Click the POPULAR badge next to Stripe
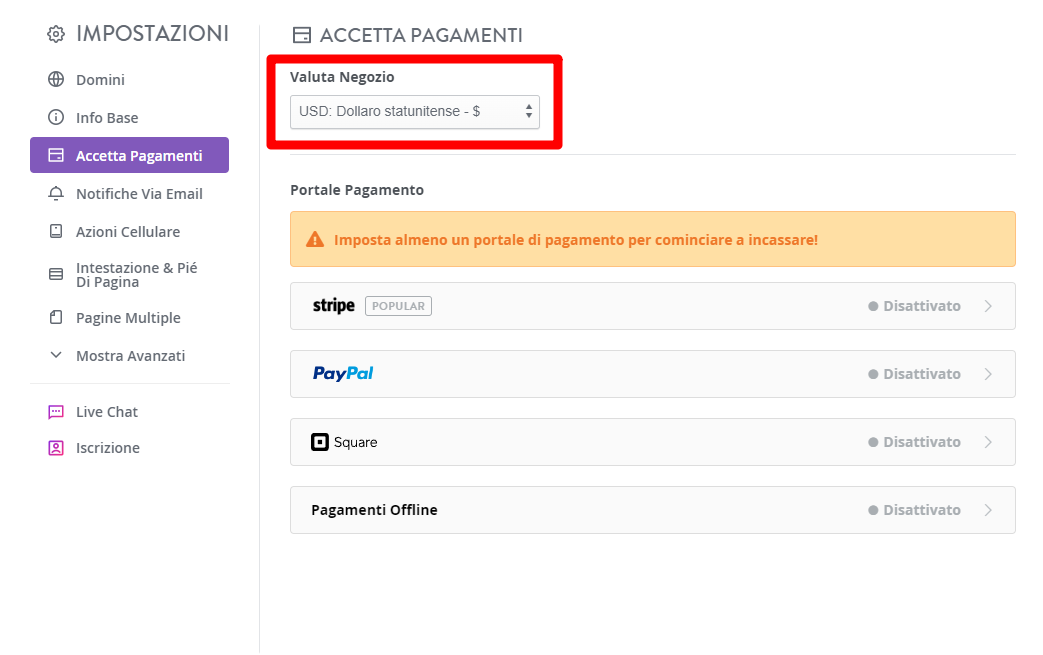Viewport: 1043px width, 655px height. coord(398,306)
